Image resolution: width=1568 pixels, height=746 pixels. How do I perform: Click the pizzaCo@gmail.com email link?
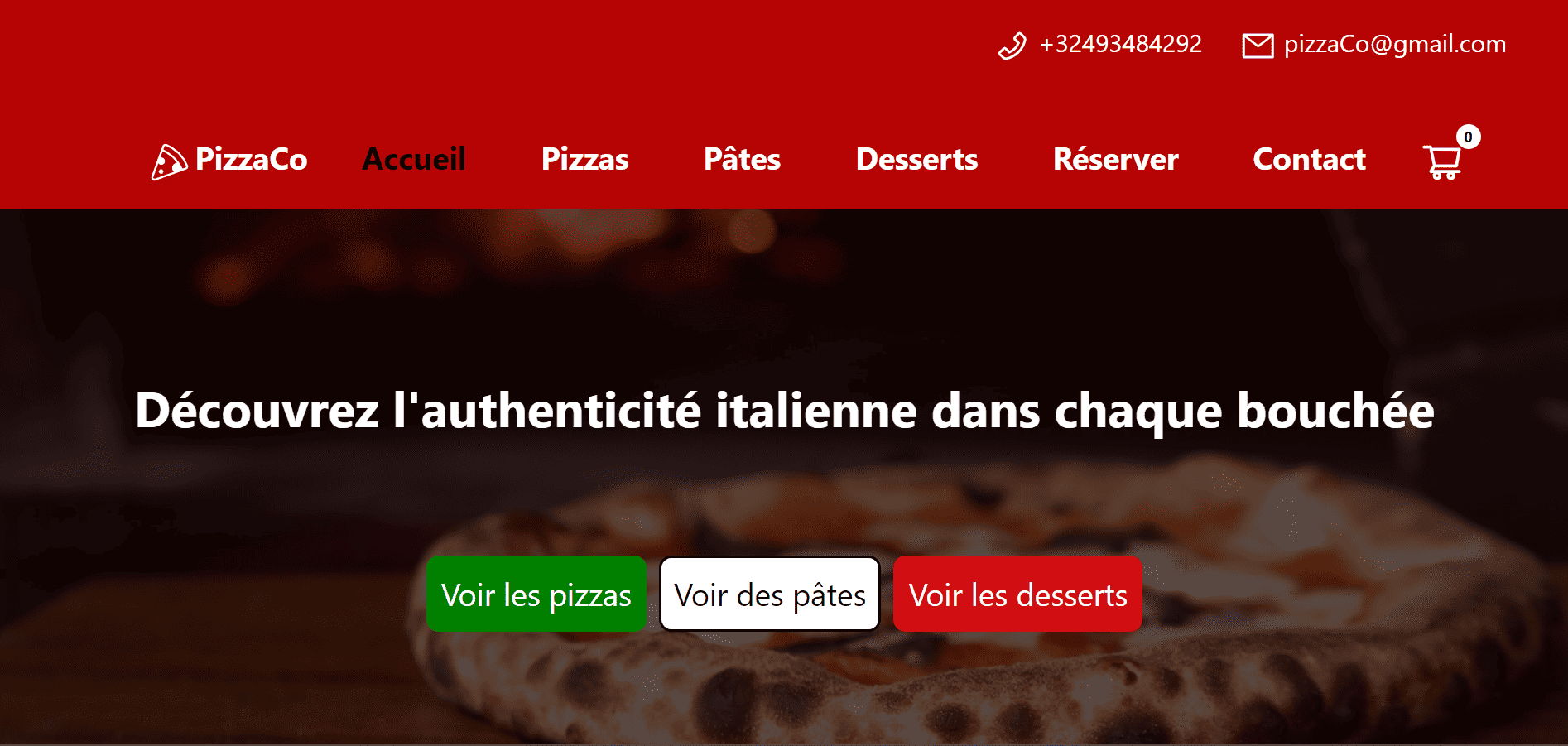1395,45
